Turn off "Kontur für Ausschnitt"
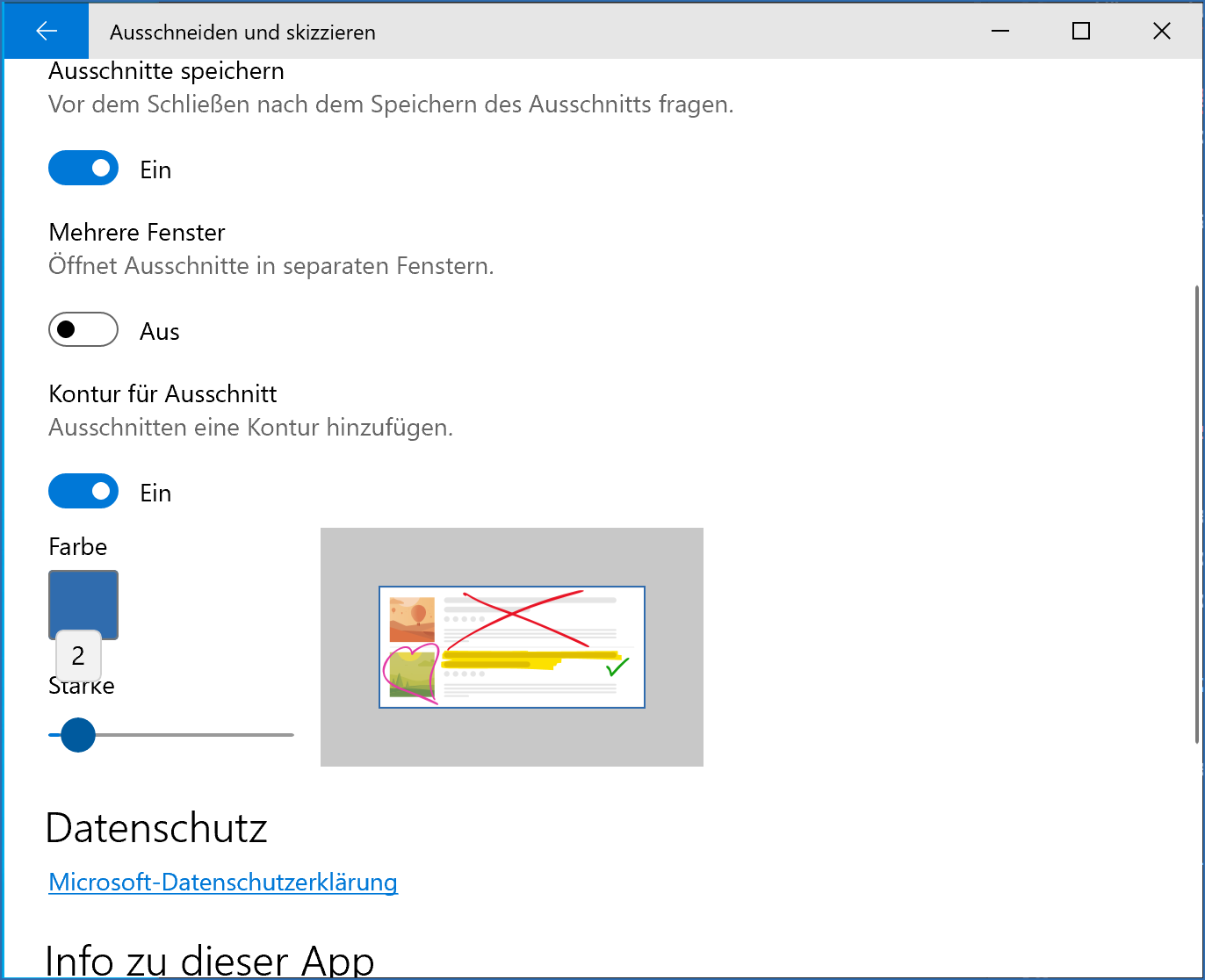1205x980 pixels. (x=83, y=491)
